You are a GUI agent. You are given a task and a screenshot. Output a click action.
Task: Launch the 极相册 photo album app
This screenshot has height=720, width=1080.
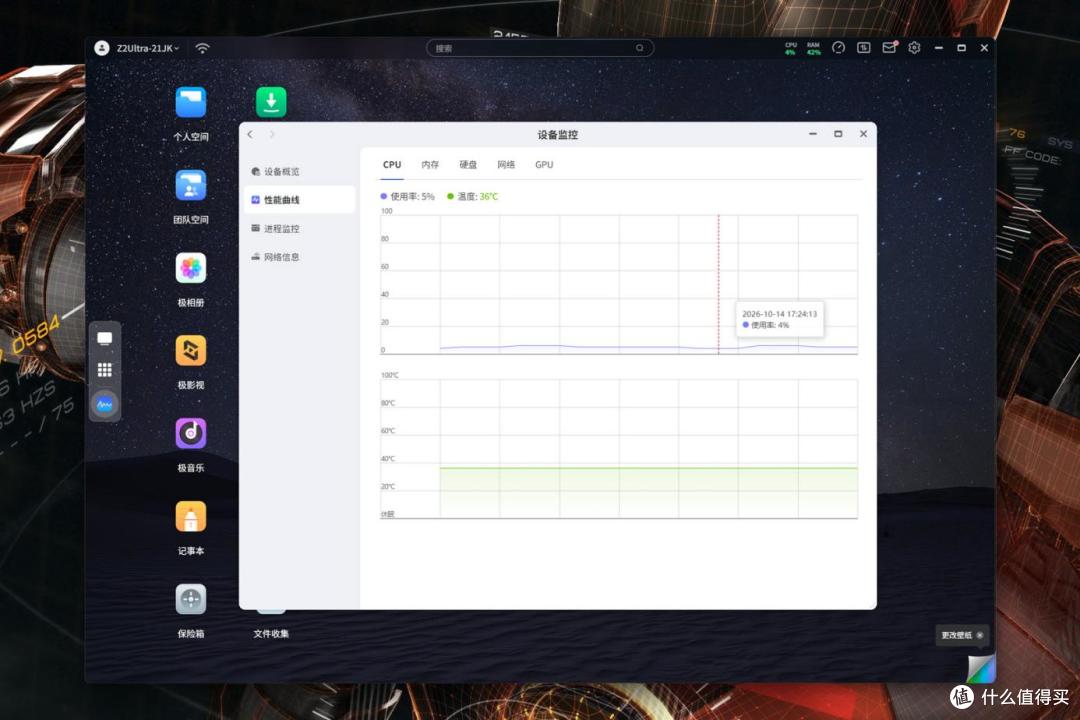[x=191, y=268]
